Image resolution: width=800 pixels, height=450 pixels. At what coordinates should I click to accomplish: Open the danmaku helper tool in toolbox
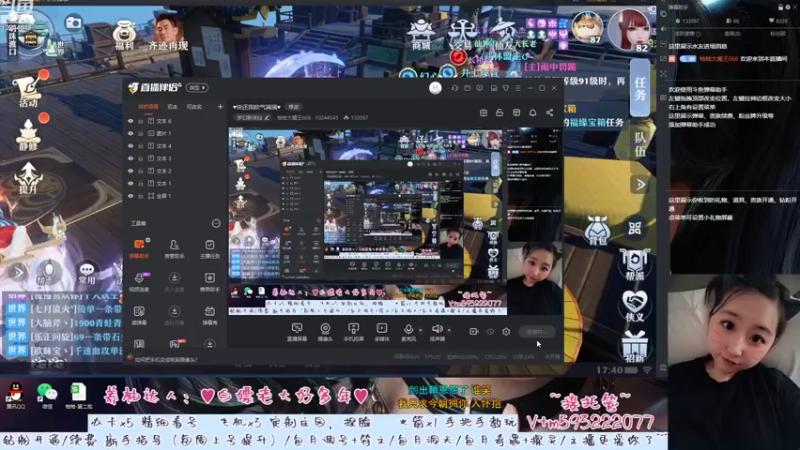(x=139, y=248)
